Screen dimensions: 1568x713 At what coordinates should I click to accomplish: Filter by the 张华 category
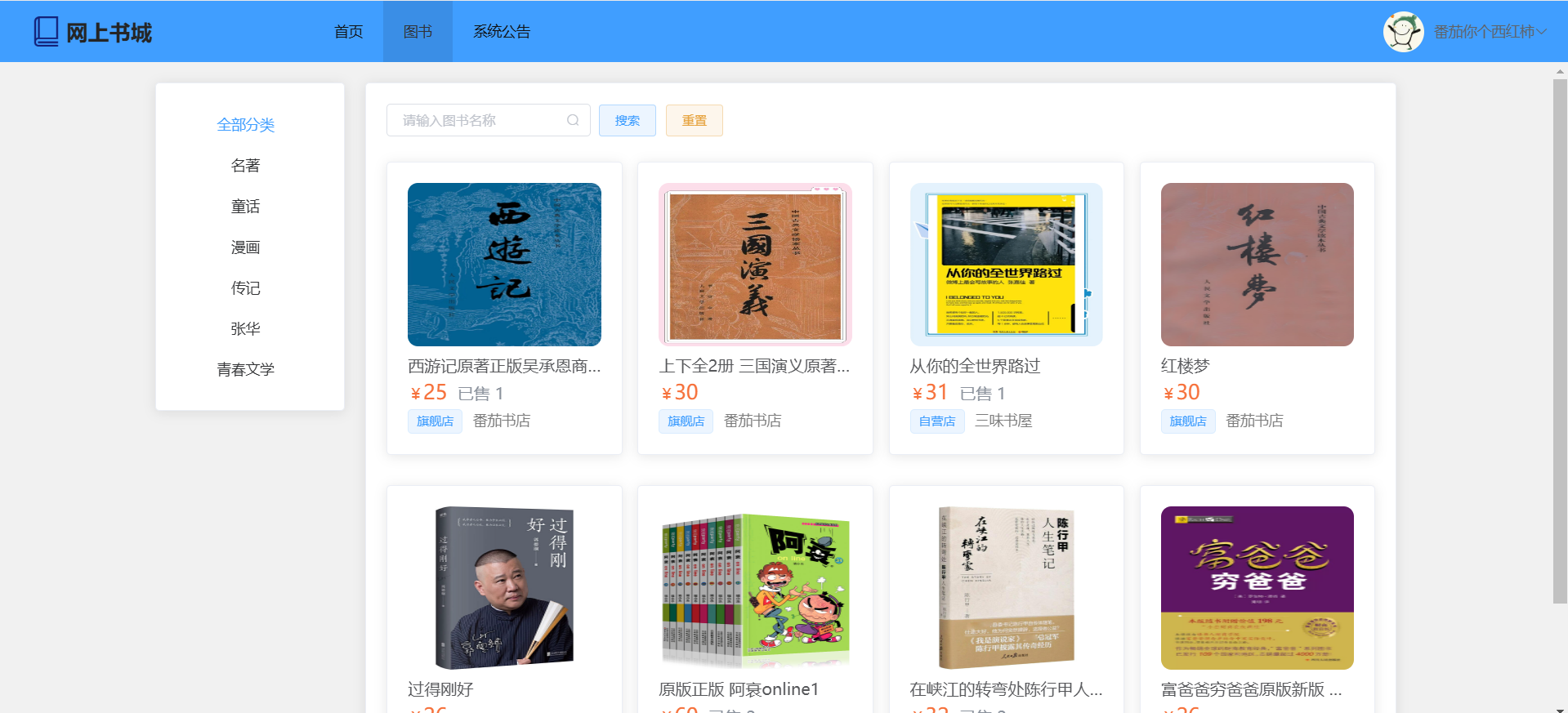click(246, 329)
